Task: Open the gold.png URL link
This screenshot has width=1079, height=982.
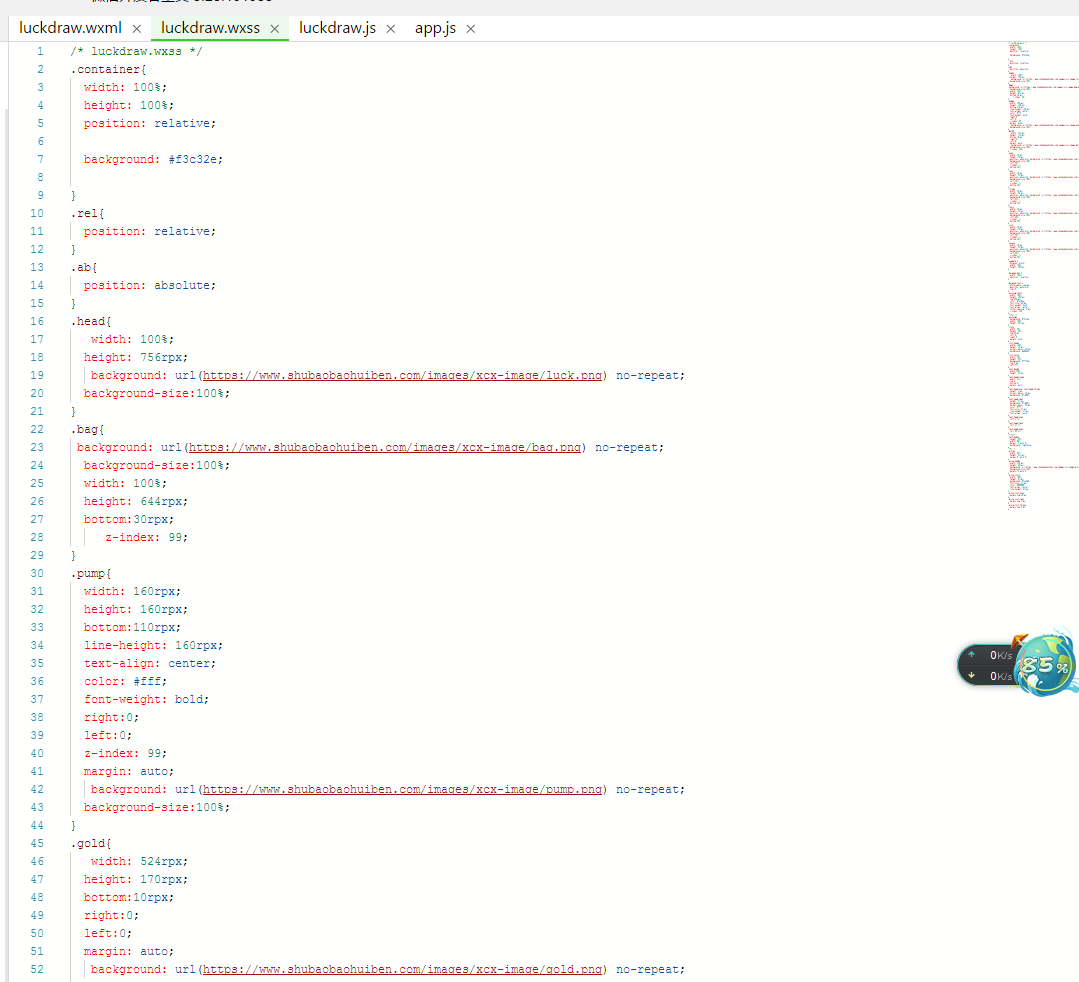Action: [402, 970]
